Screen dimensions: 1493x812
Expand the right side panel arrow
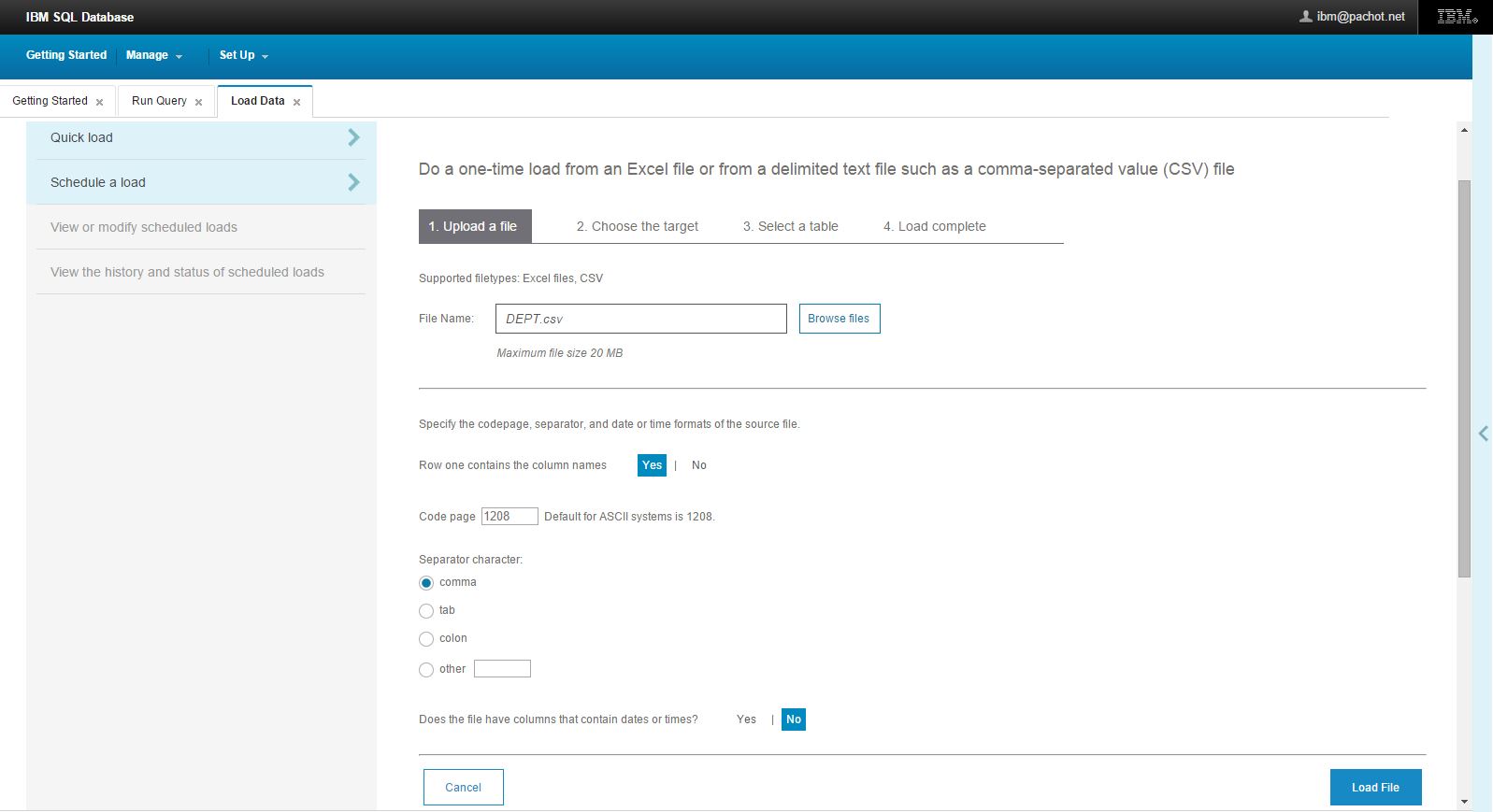tap(1483, 434)
